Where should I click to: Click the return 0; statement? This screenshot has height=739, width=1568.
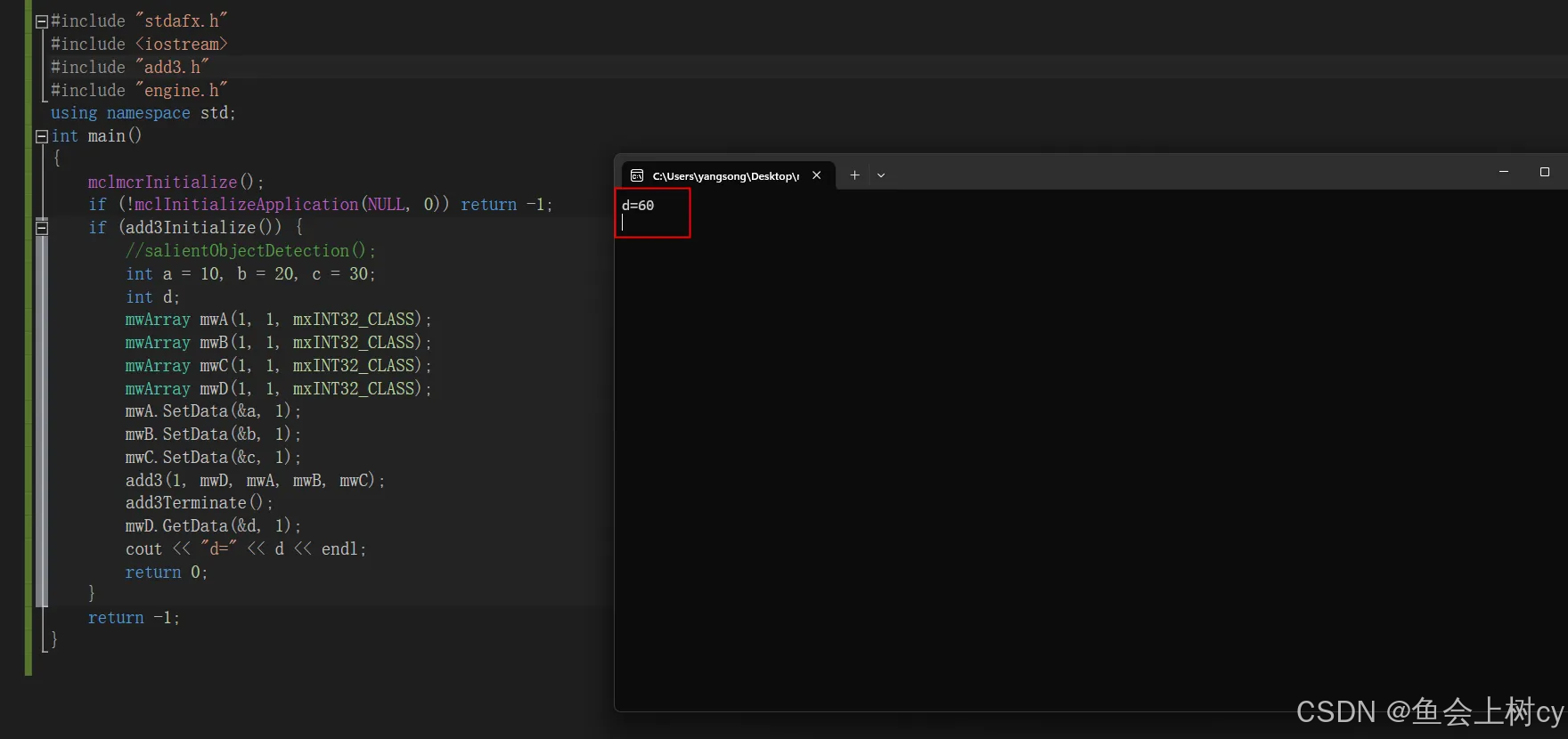point(167,573)
